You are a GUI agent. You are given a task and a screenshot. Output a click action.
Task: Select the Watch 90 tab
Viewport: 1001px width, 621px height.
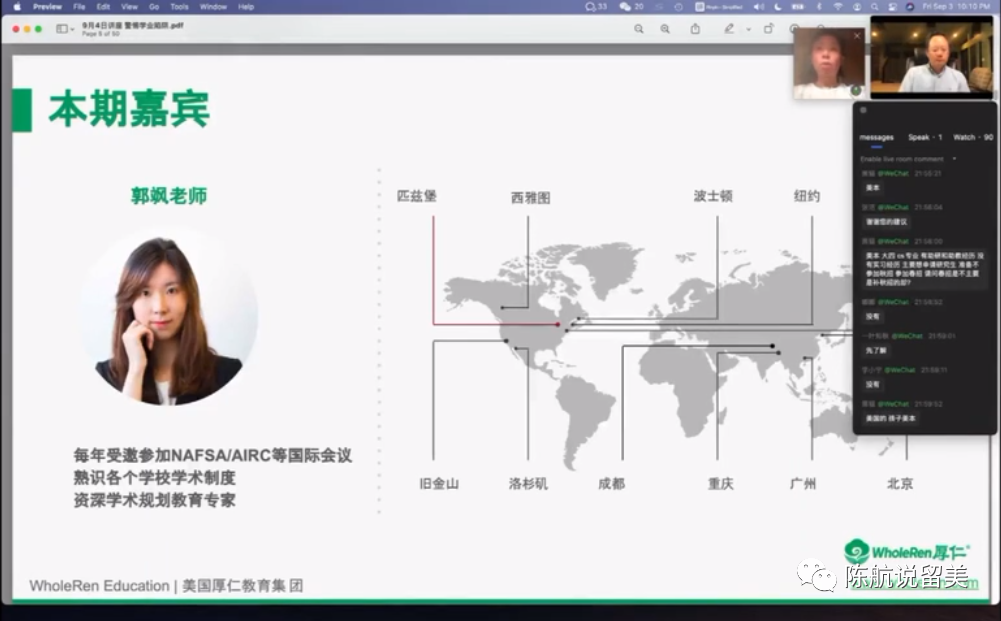click(x=972, y=137)
